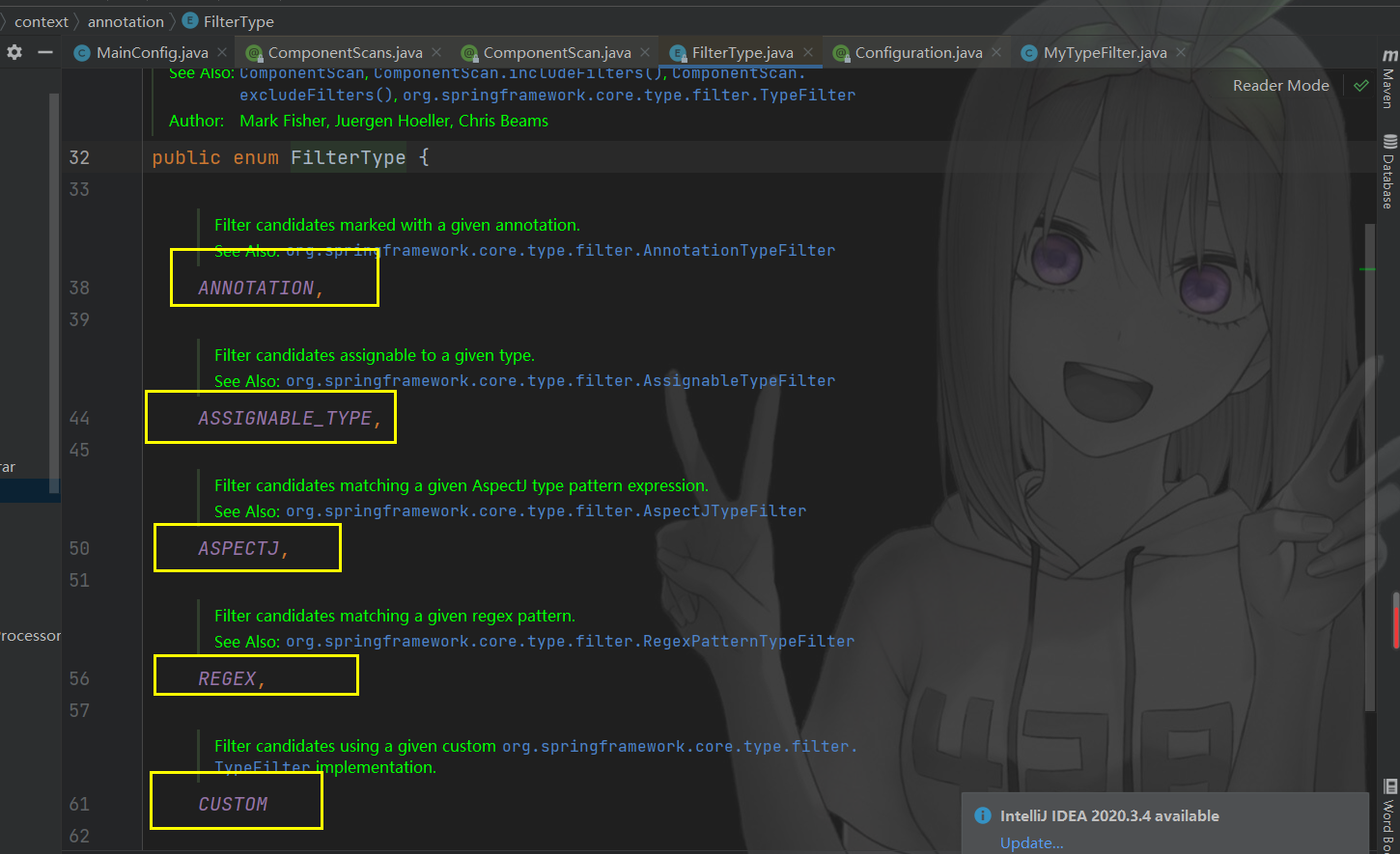The height and width of the screenshot is (854, 1400).
Task: Close MyTypeFilter.java tab
Action: pyautogui.click(x=1181, y=52)
